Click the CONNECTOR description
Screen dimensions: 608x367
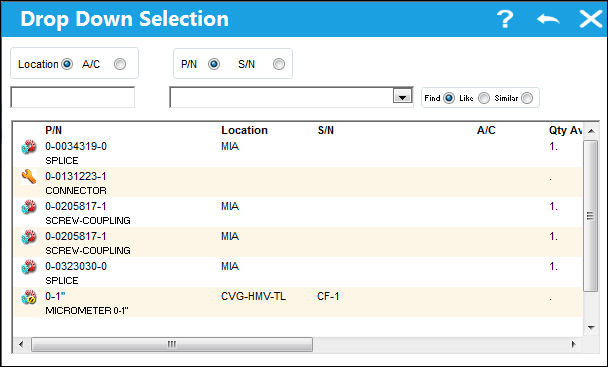(x=76, y=190)
